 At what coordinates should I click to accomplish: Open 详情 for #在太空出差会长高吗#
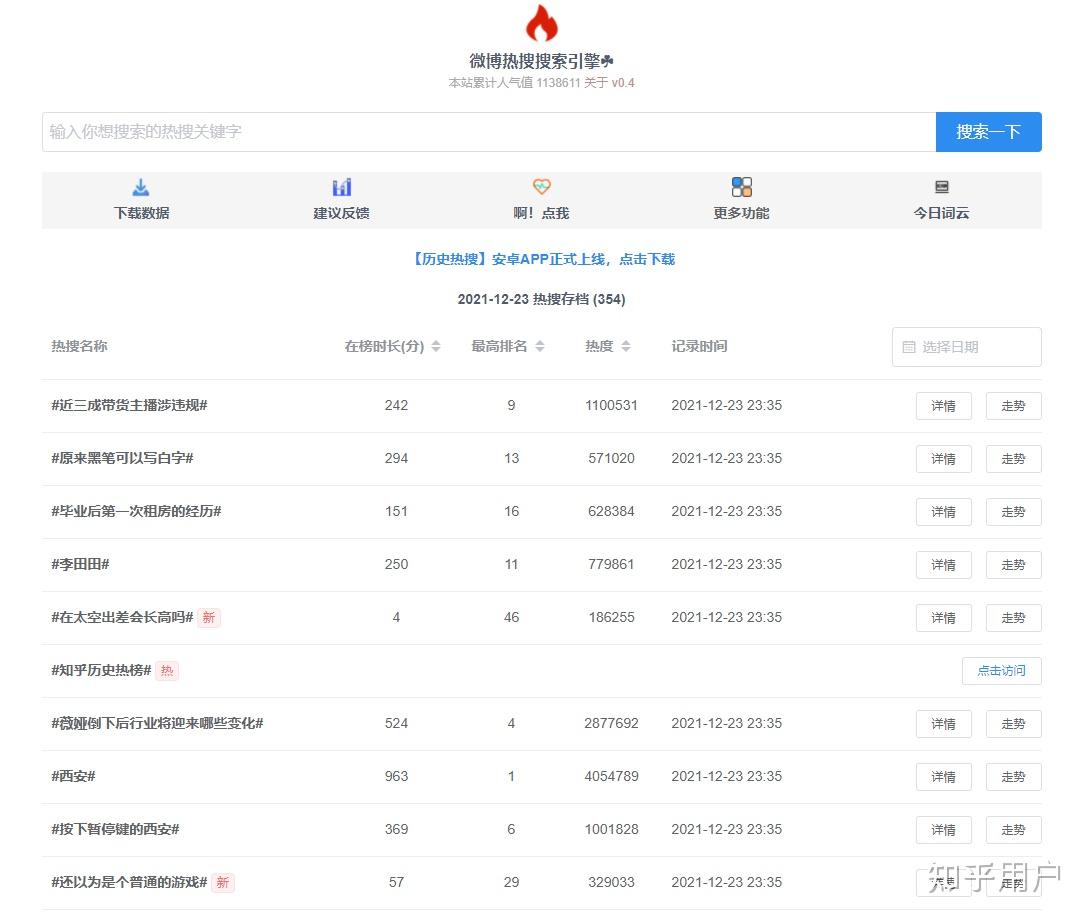[944, 618]
